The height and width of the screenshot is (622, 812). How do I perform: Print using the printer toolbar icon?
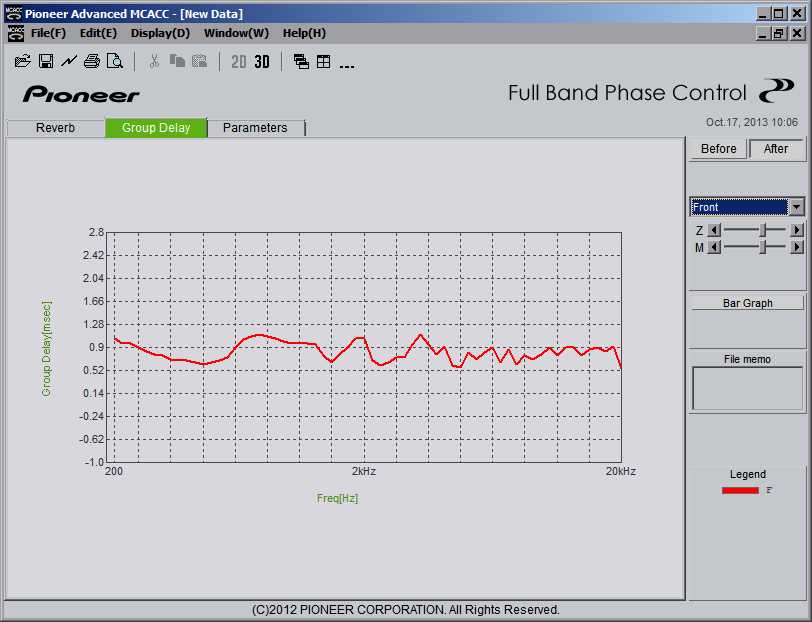pos(92,62)
